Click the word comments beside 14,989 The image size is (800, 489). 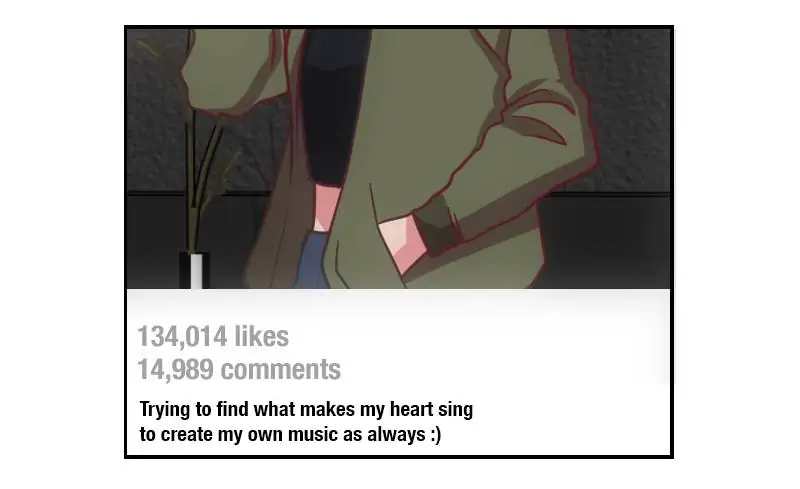[x=281, y=369]
